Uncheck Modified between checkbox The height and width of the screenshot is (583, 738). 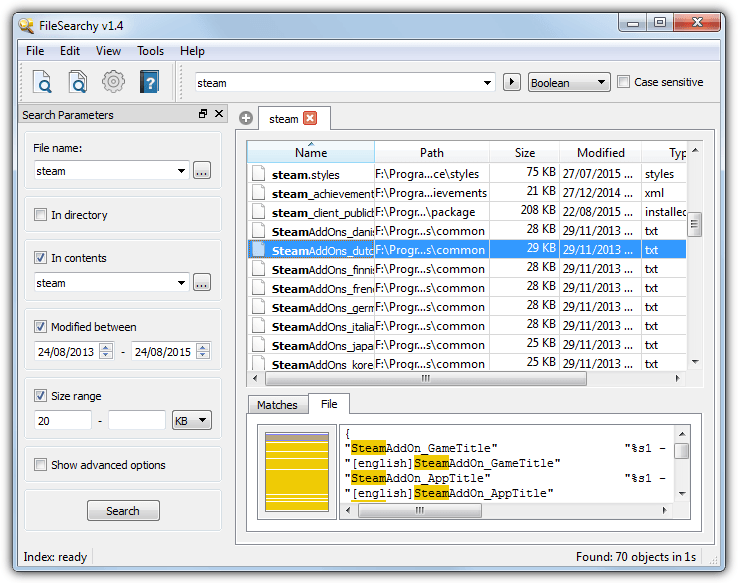pyautogui.click(x=40, y=327)
